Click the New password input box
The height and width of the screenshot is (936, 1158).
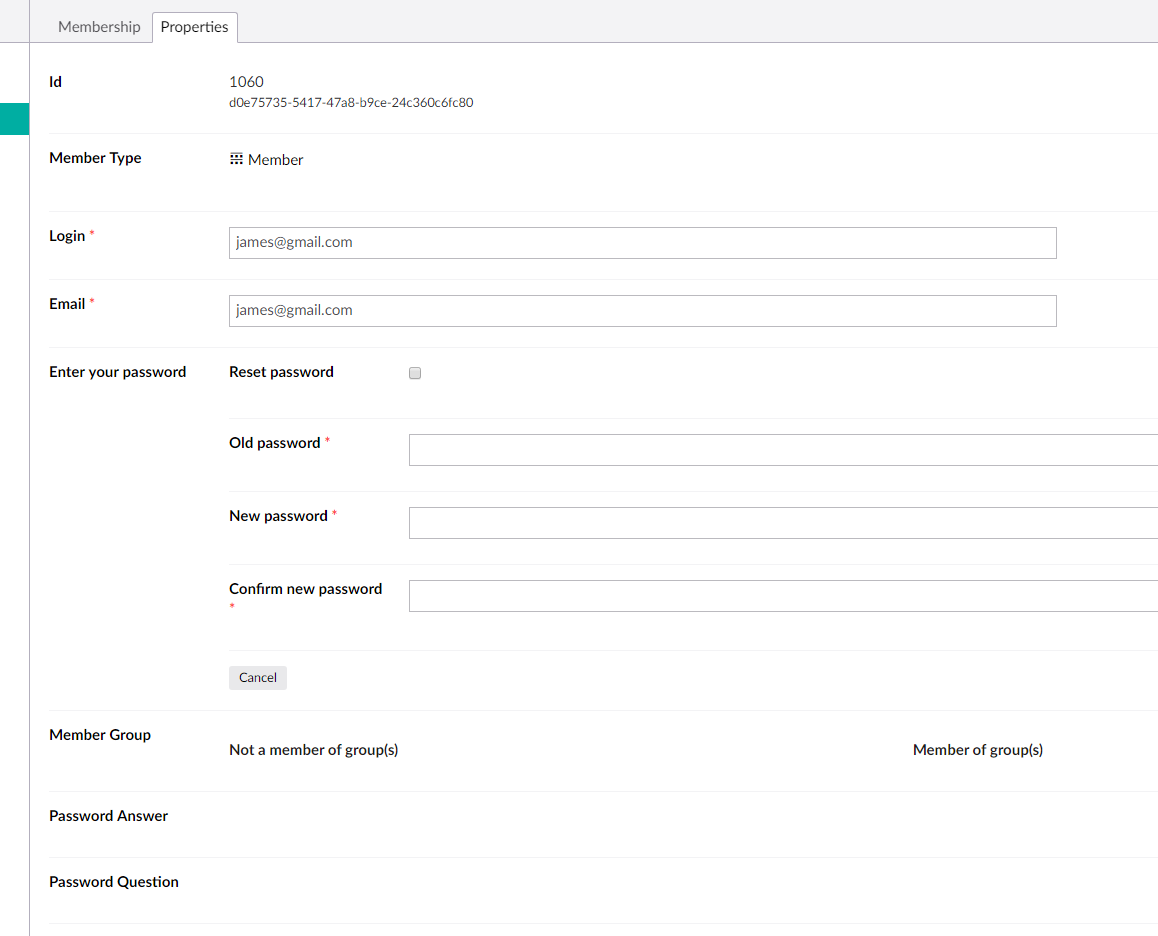(x=700, y=522)
